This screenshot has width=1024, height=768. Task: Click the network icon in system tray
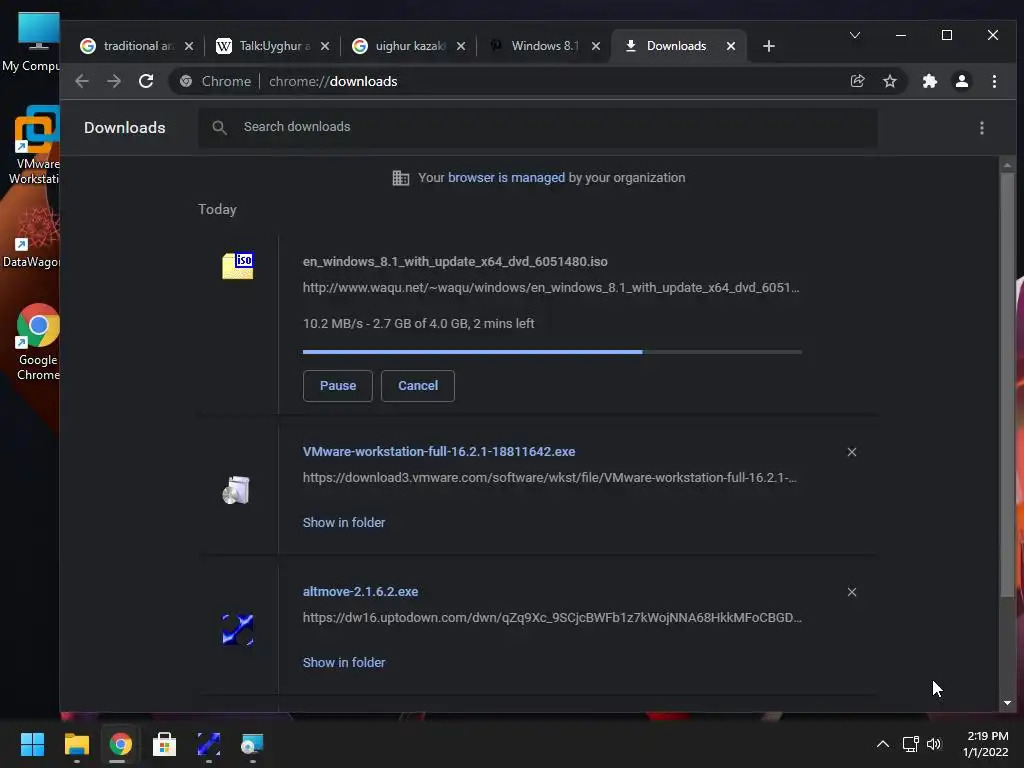pos(910,744)
